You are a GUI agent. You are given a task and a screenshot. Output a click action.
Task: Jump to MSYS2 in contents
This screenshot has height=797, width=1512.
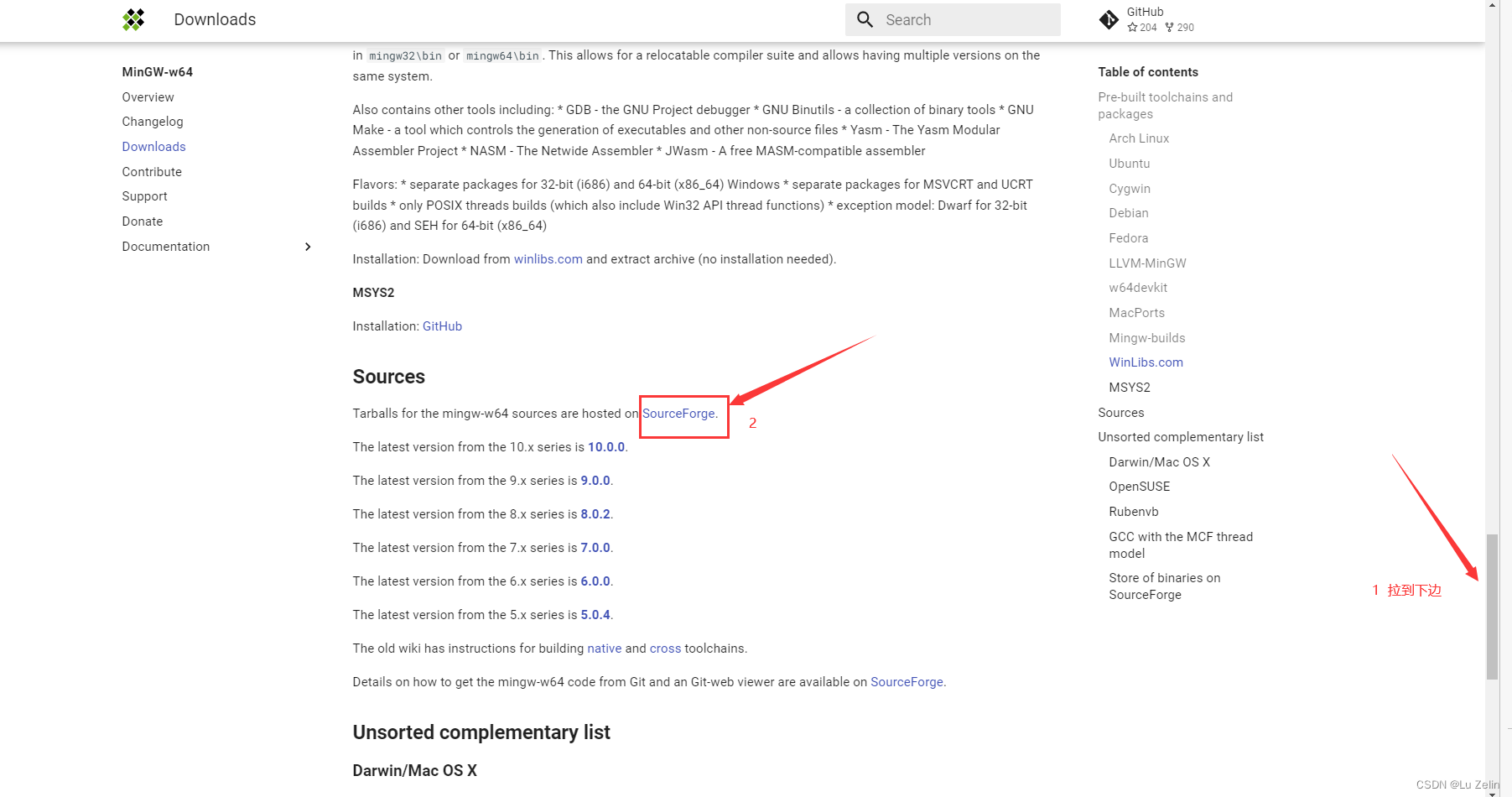[1130, 388]
